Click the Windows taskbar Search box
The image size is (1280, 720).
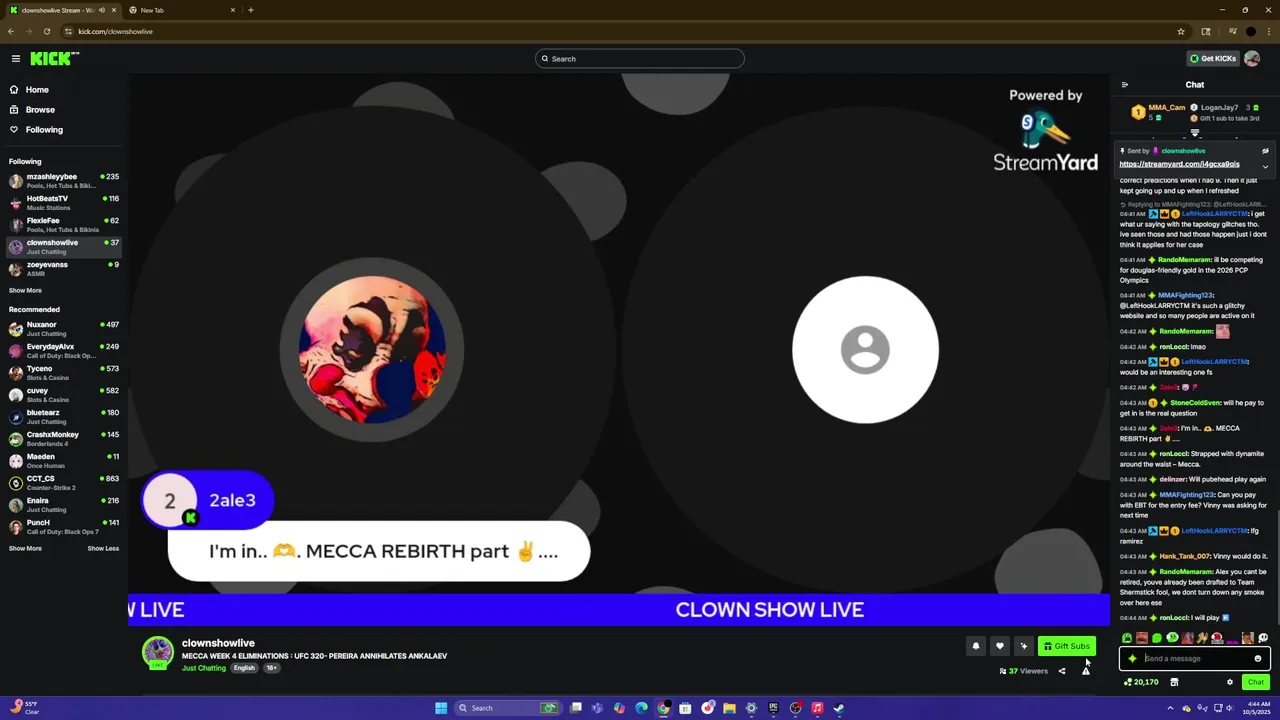tap(507, 708)
